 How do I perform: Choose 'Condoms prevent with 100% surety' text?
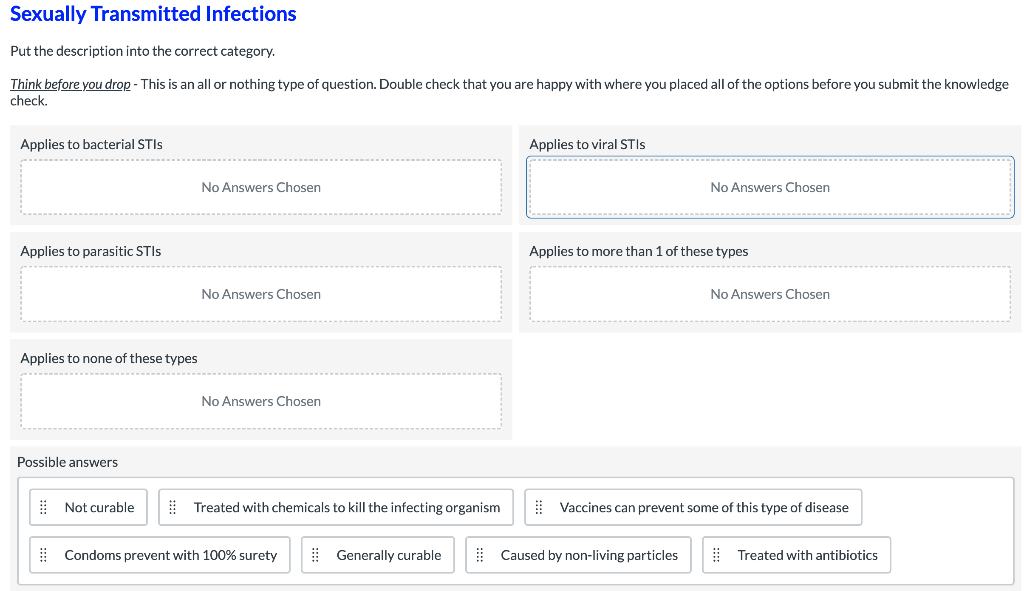(x=170, y=555)
